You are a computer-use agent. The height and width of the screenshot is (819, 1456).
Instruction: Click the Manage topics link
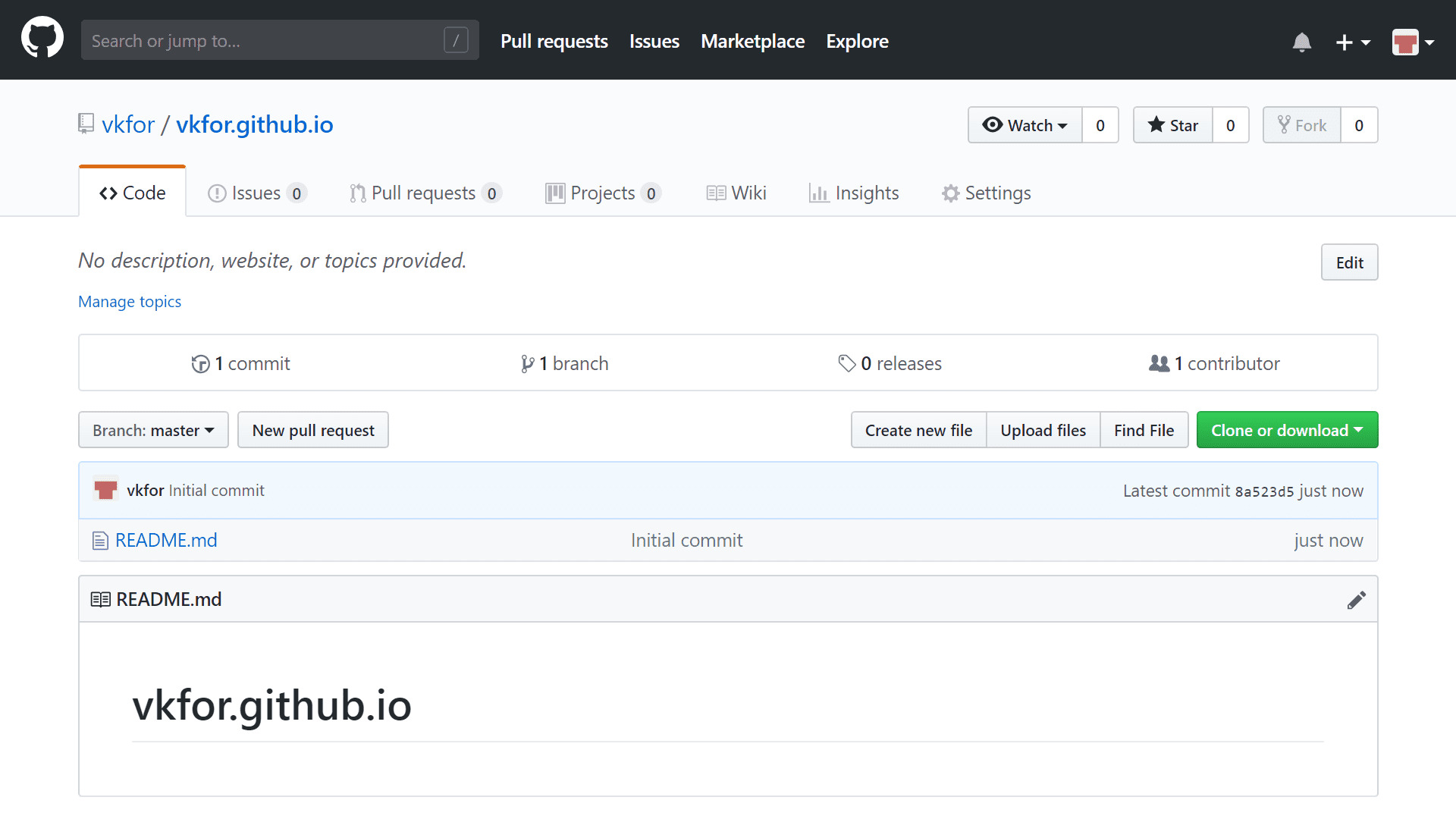coord(130,302)
